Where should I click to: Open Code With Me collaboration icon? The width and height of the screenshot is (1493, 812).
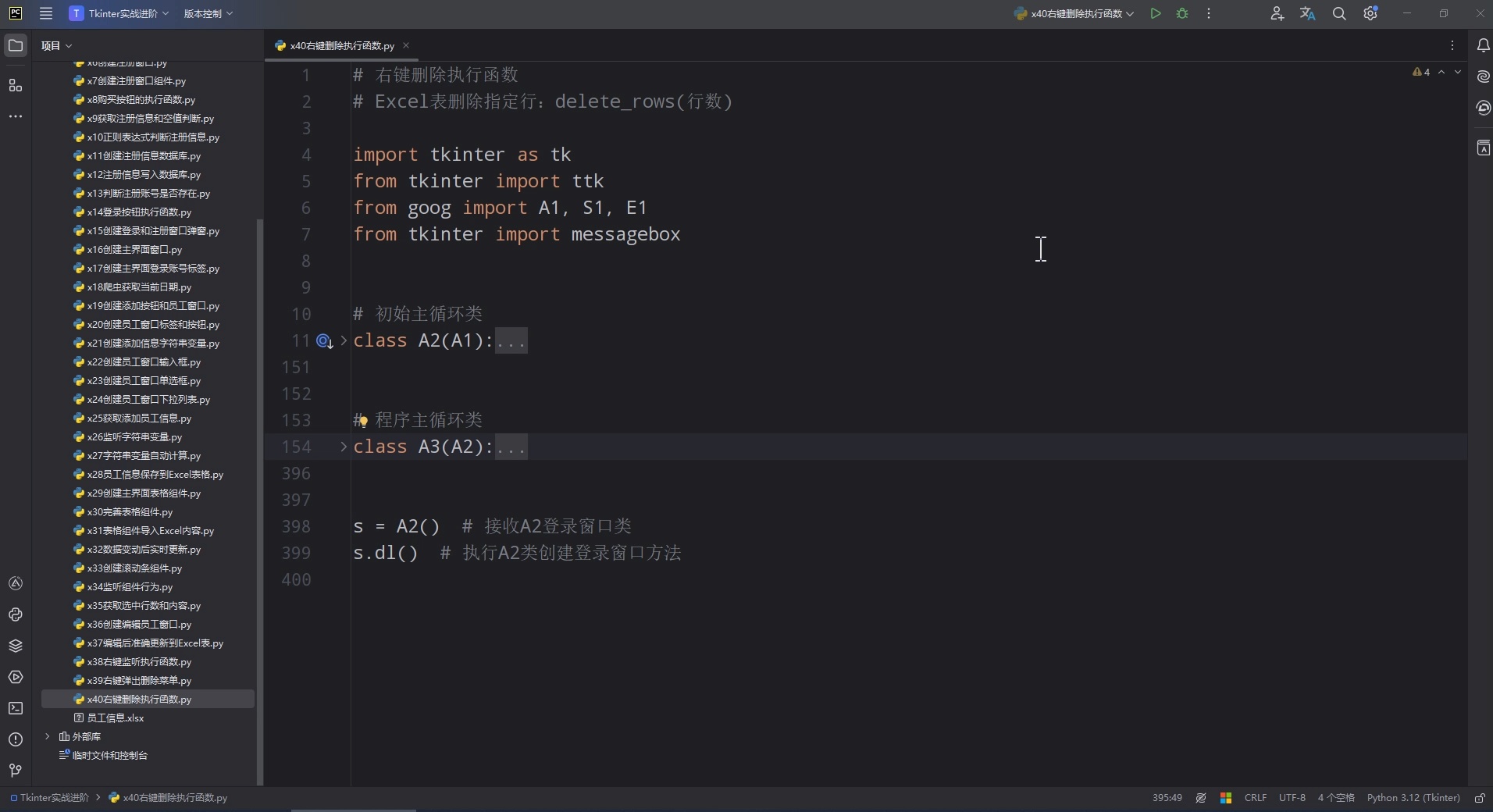point(1277,13)
